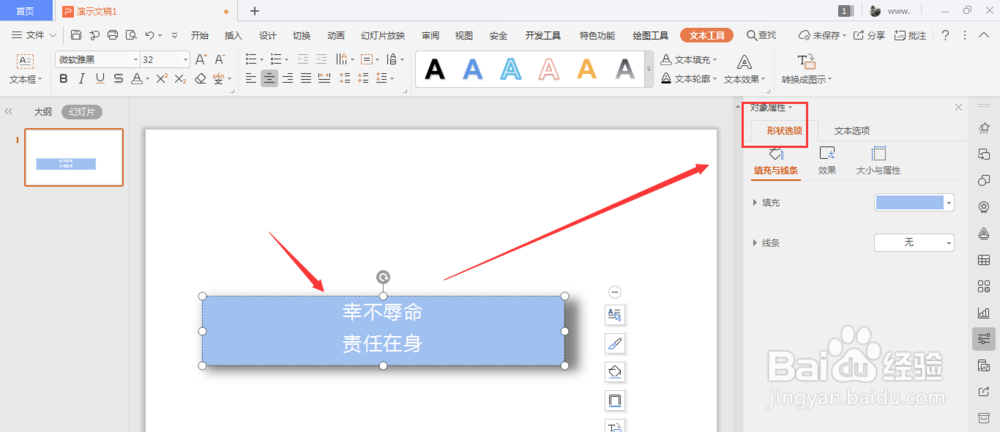Screen dimensions: 1000x432
Task: Click the 分享 share button
Action: pos(869,35)
